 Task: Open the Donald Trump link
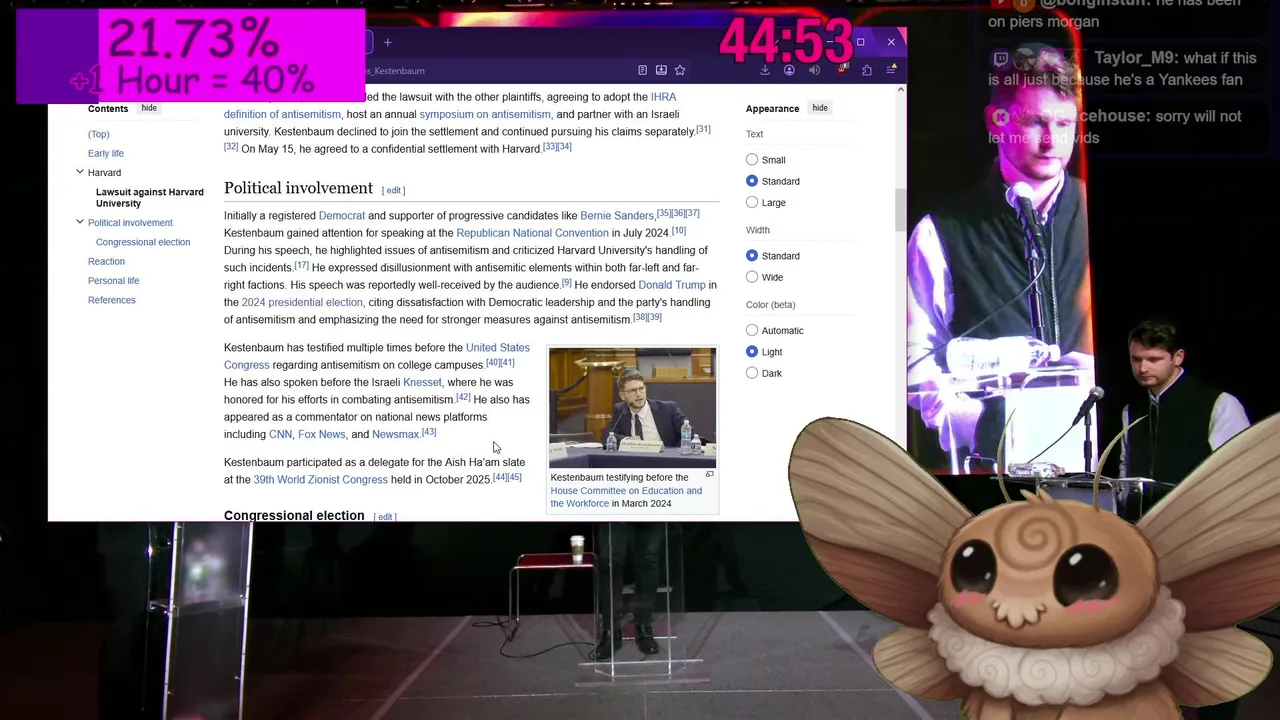pyautogui.click(x=672, y=285)
